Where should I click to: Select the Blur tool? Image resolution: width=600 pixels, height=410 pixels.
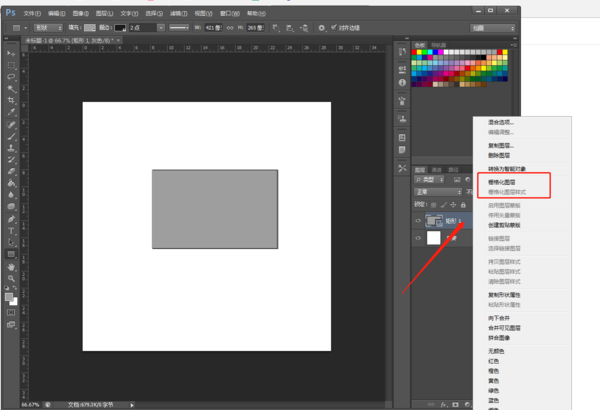(11, 195)
